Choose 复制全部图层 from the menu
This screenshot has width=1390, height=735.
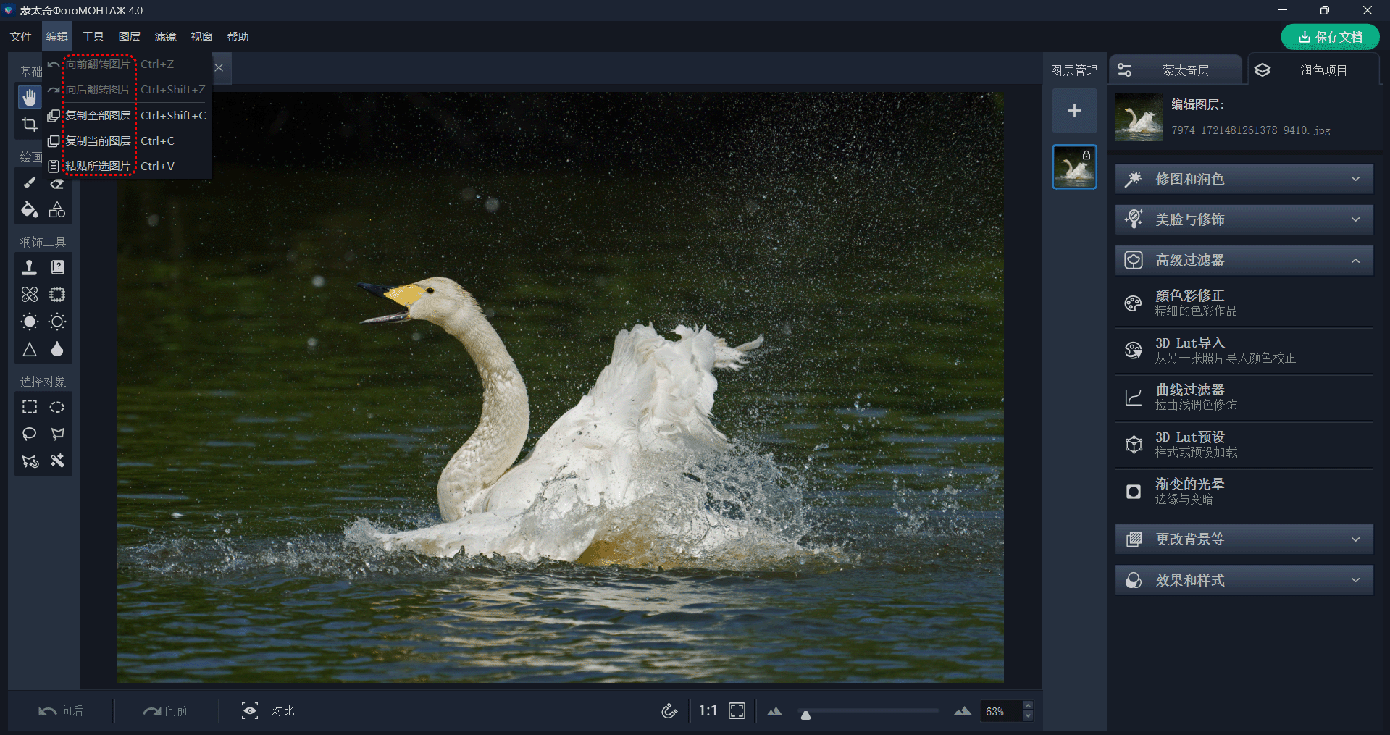pyautogui.click(x=127, y=115)
